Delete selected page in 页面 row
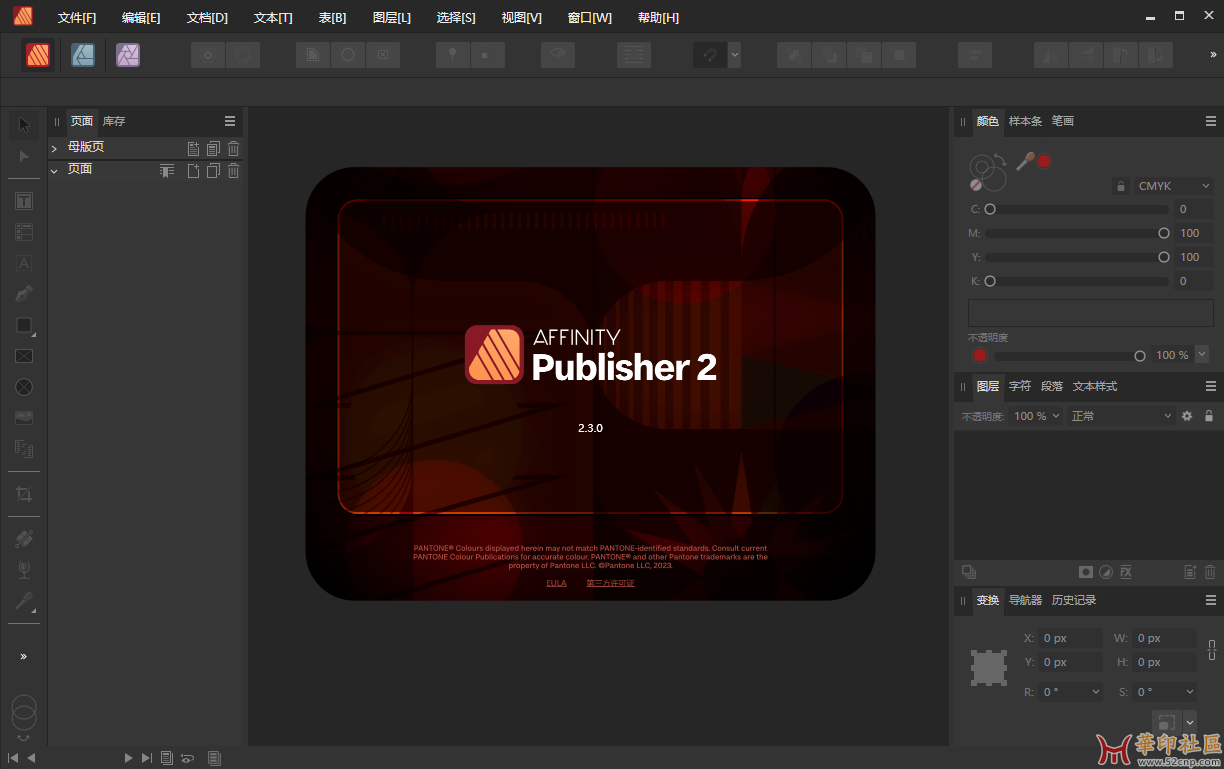The image size is (1224, 769). (x=233, y=171)
